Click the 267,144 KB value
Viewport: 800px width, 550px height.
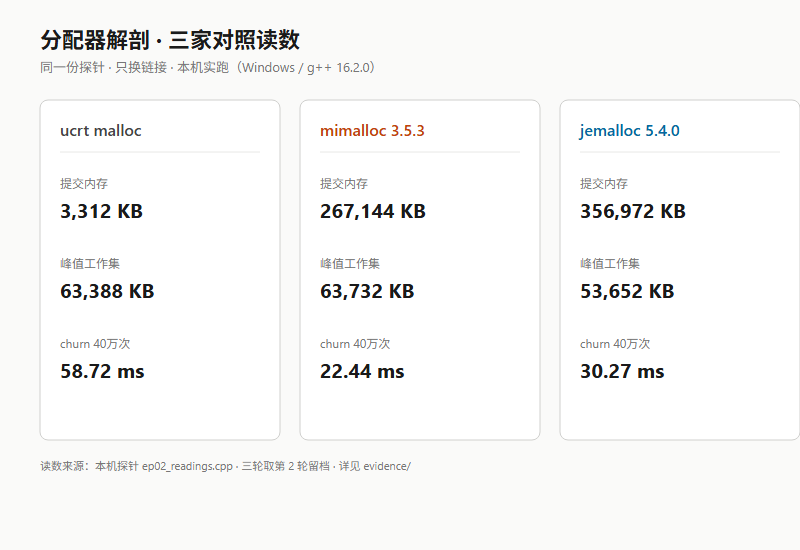point(373,211)
